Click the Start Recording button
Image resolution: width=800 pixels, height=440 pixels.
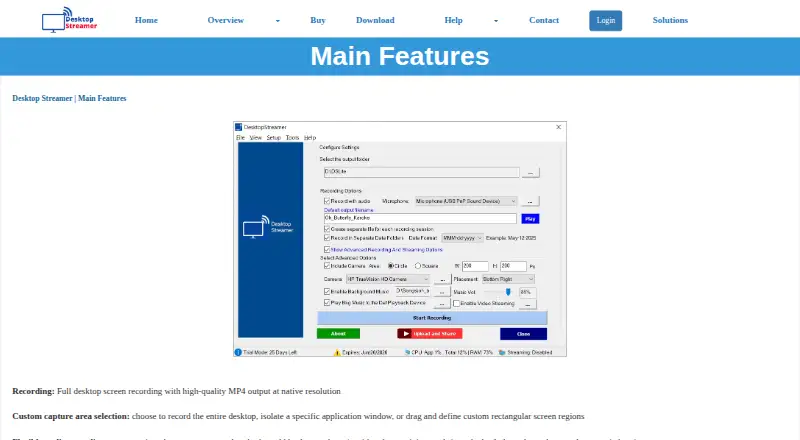[x=432, y=318]
